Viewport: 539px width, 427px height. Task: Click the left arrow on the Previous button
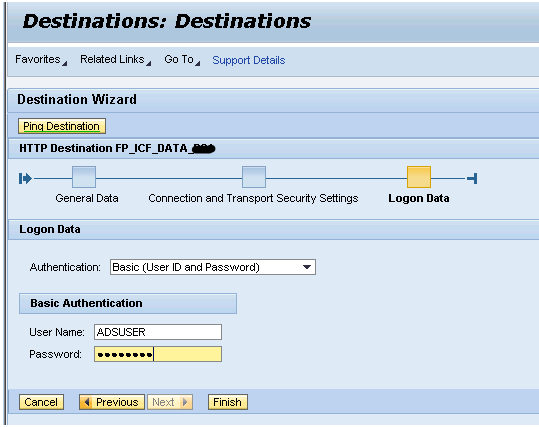pyautogui.click(x=87, y=402)
